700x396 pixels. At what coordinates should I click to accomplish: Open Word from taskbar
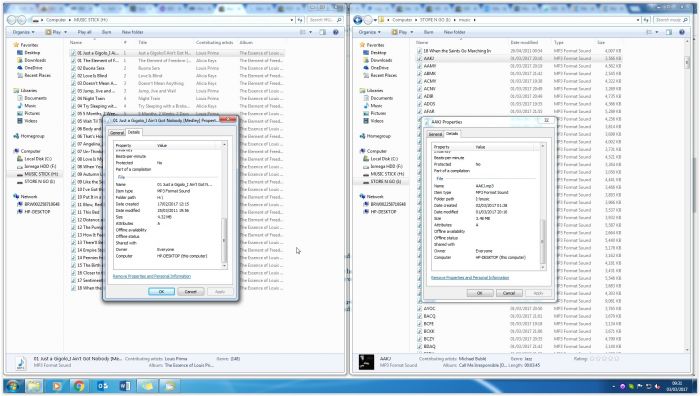coord(125,386)
